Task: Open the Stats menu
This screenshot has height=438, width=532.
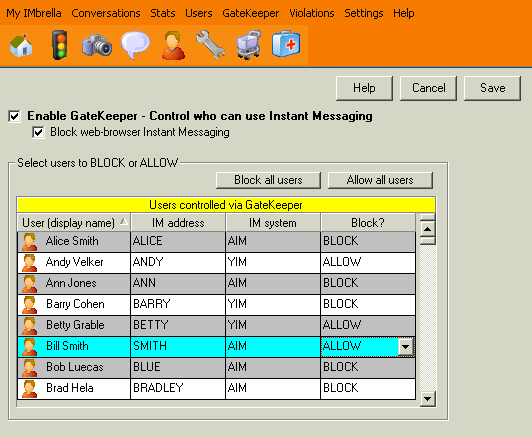Action: (x=163, y=13)
